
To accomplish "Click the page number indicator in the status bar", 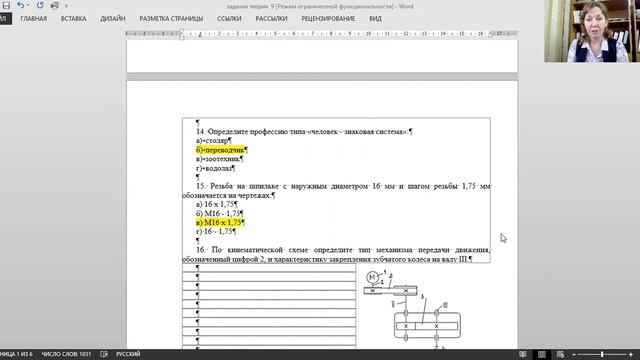I will [16, 354].
